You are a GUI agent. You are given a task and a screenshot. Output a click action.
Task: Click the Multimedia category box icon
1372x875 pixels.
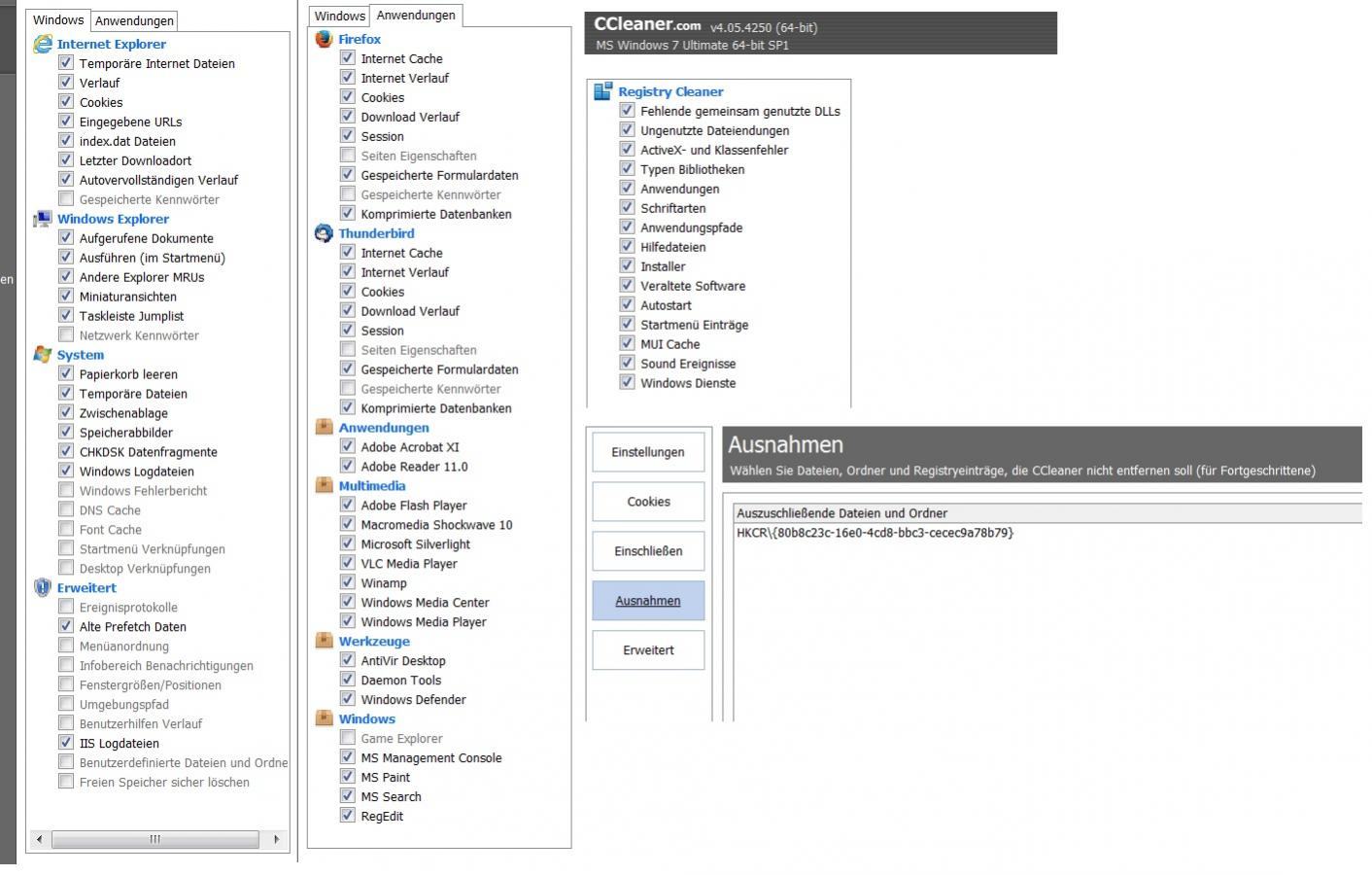point(324,485)
